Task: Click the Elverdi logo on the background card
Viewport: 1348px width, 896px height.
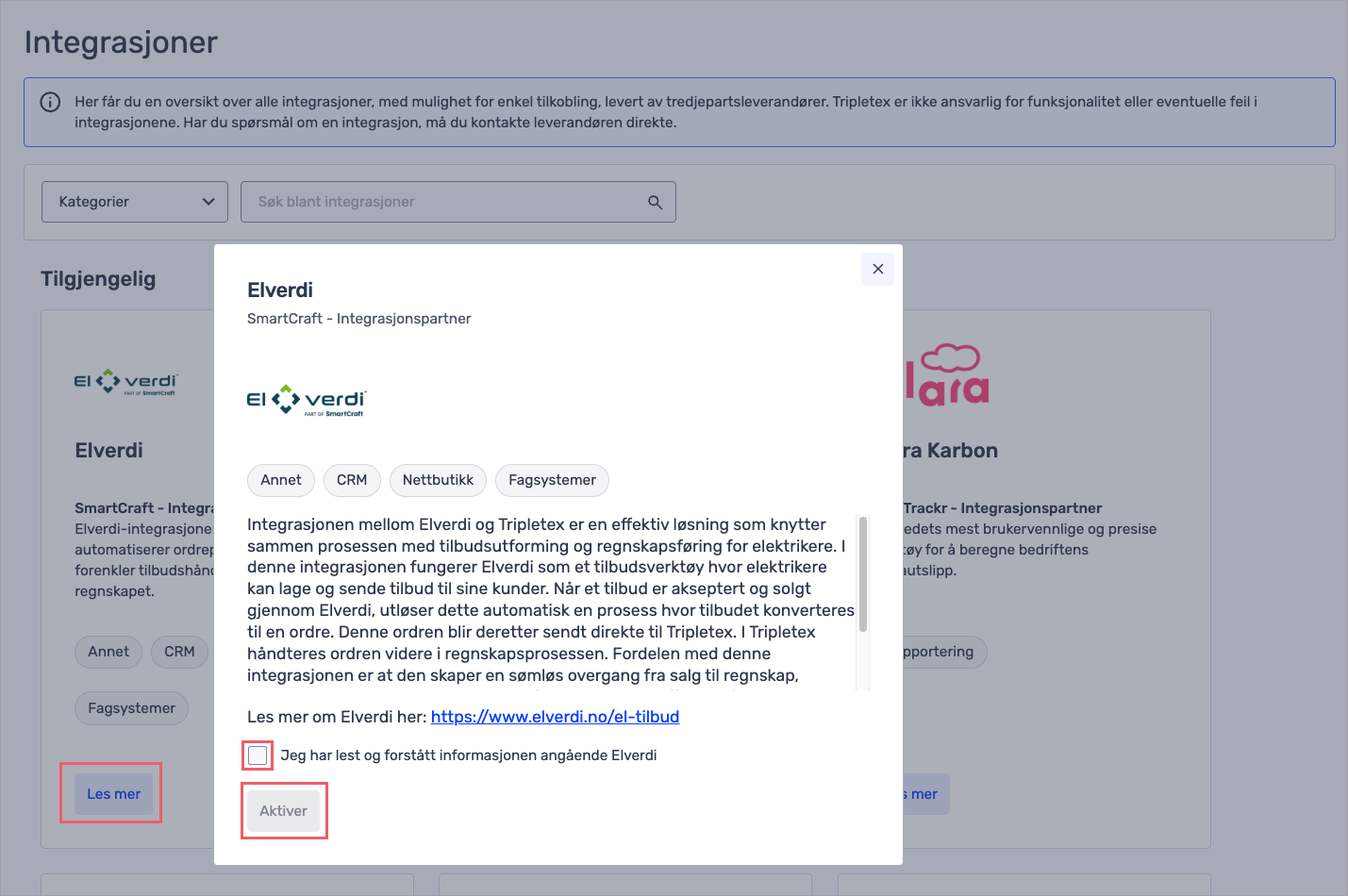Action: click(x=125, y=381)
